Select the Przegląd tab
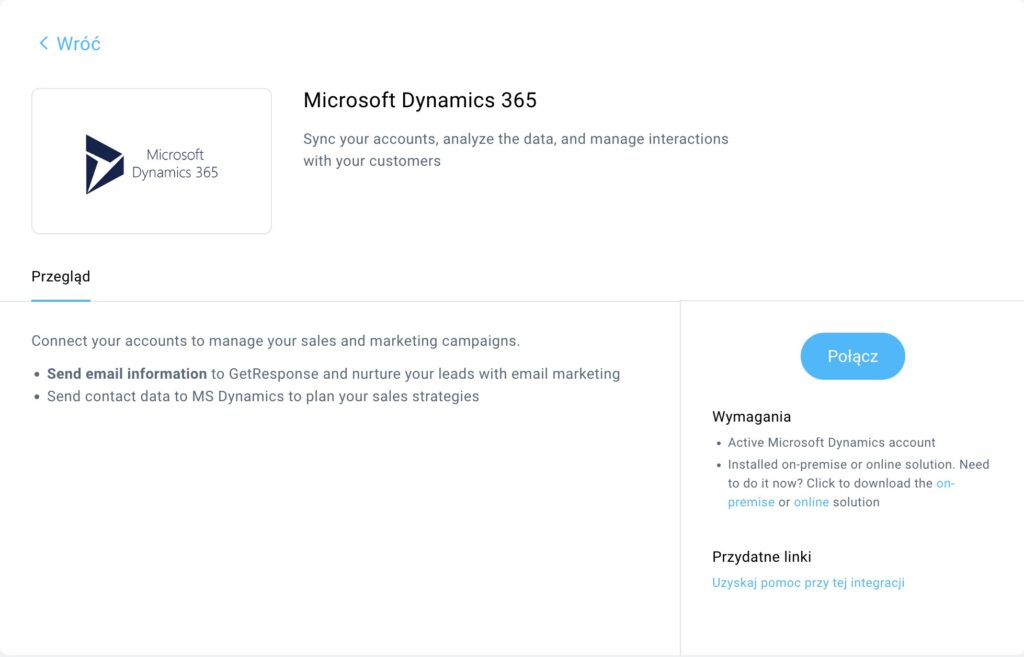 point(61,277)
